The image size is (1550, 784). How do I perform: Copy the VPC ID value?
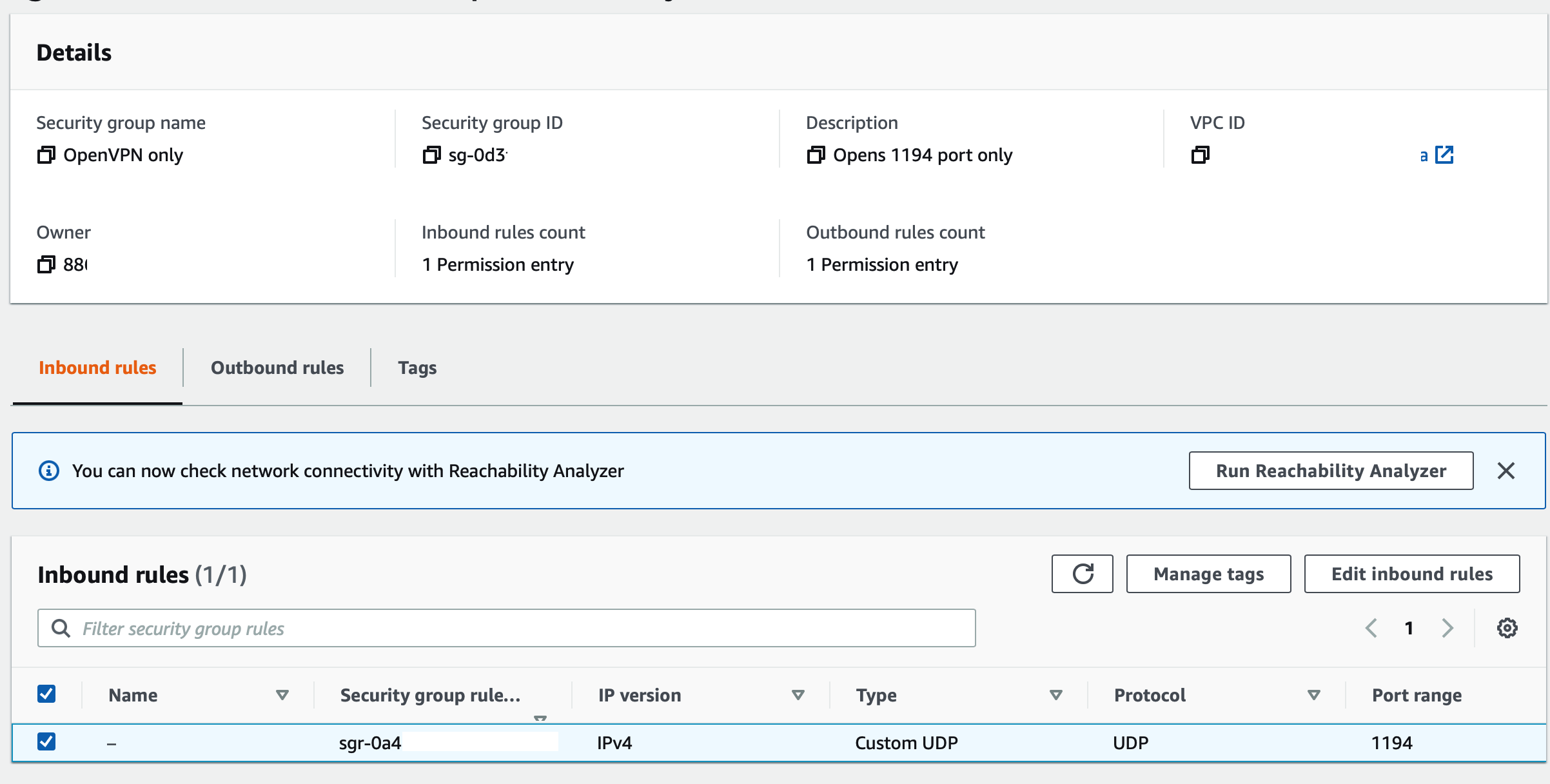pos(1200,155)
